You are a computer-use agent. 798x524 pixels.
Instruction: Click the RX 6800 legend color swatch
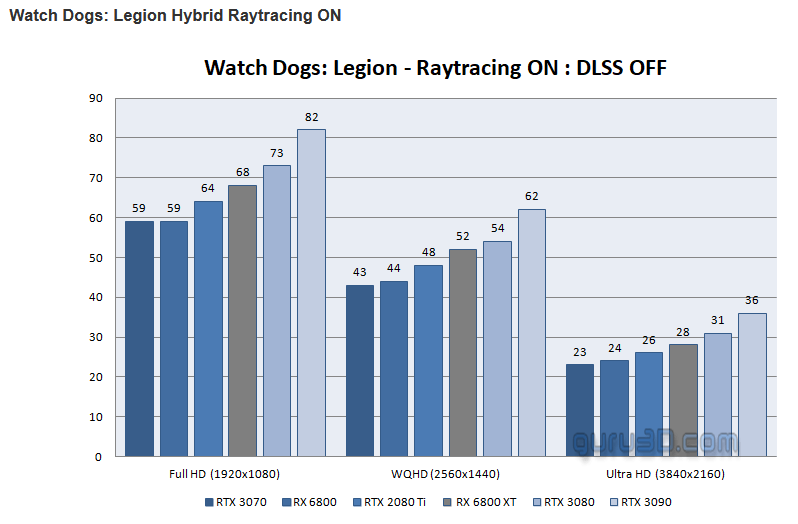[x=287, y=503]
